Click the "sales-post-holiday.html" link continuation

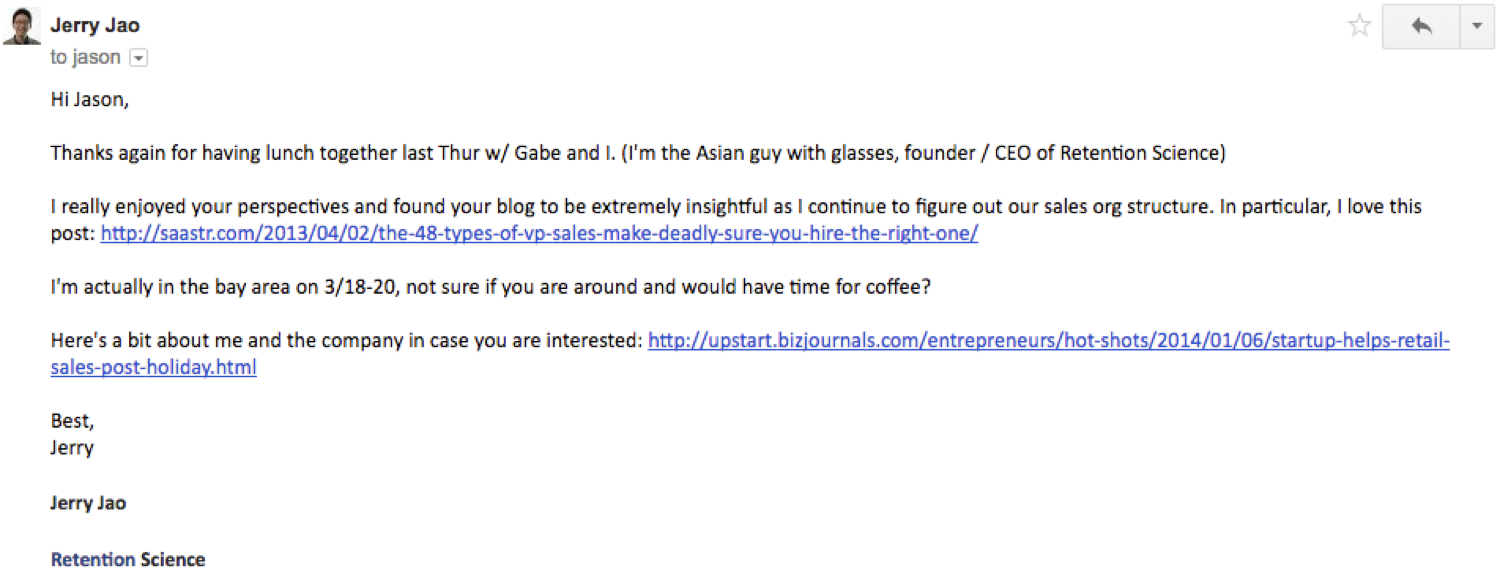pyautogui.click(x=153, y=367)
